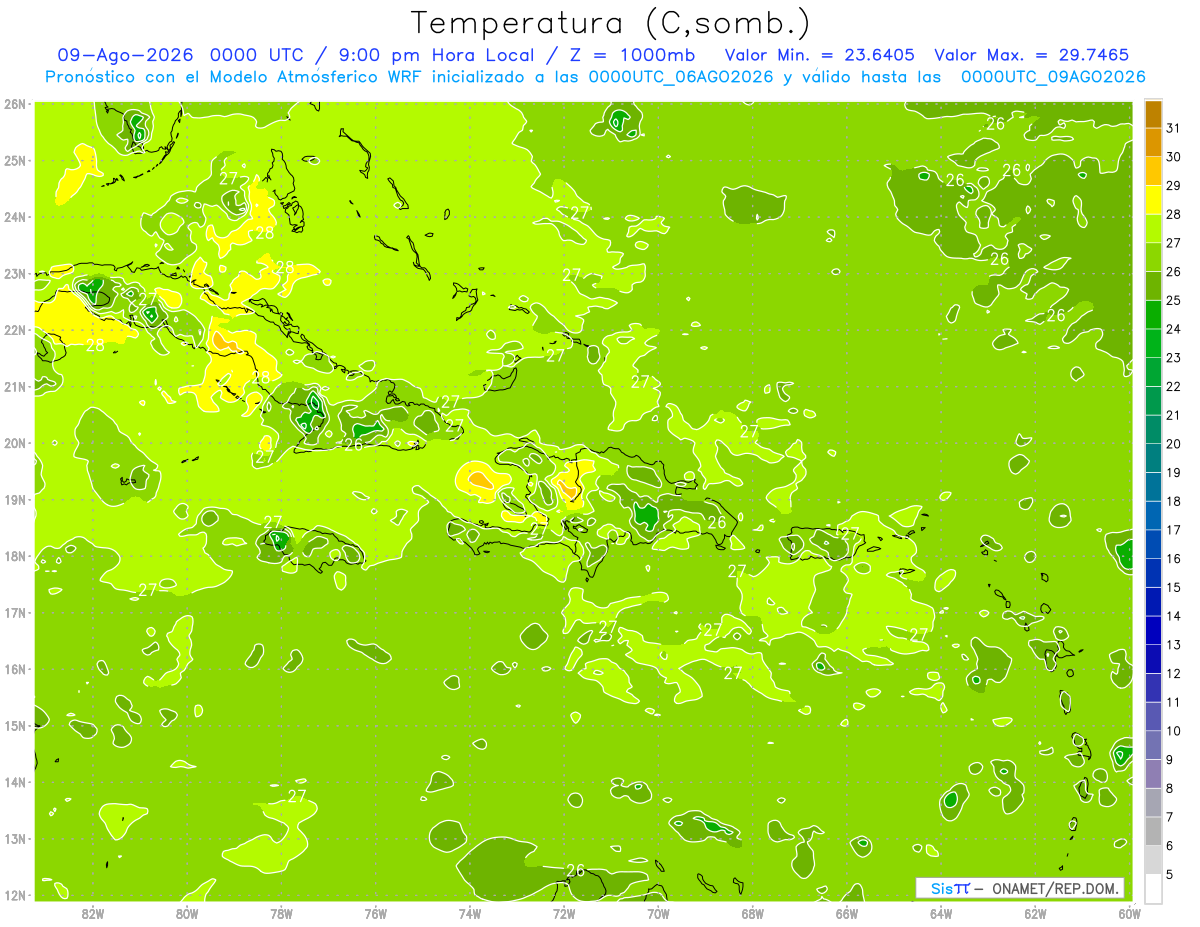Pick the amber swatch between 29 and 30

1153,171
